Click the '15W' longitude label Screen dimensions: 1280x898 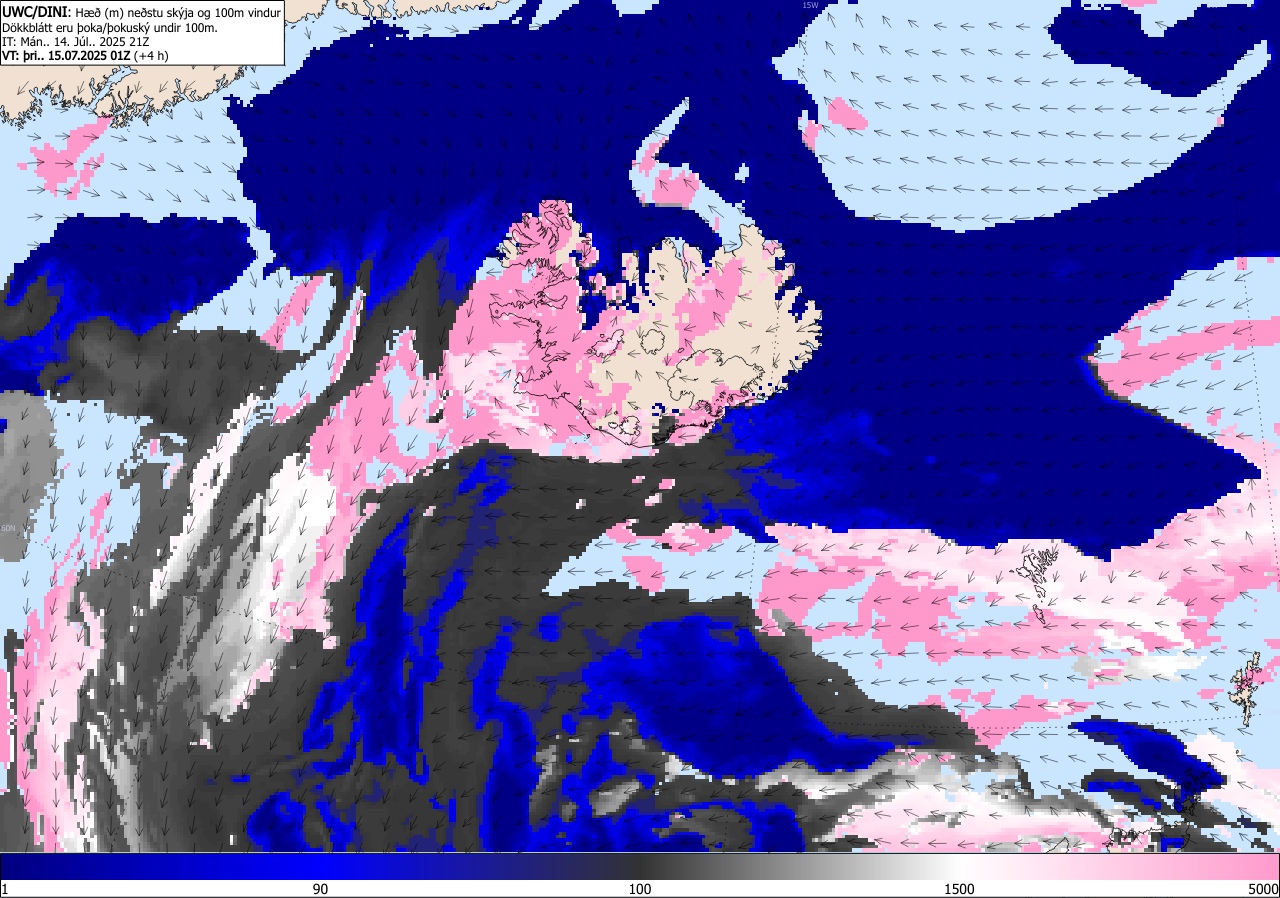[810, 5]
